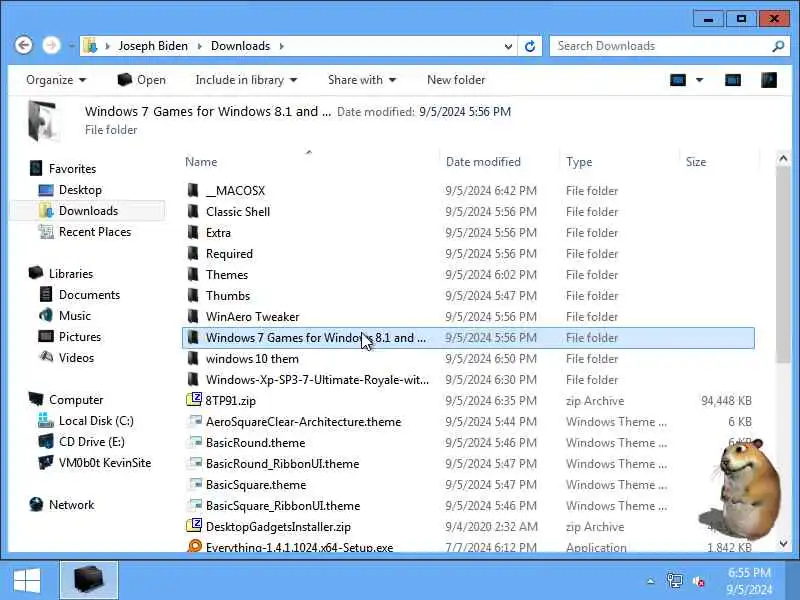800x600 pixels.
Task: Click the DesktopGadgetsInstaller.zip archive icon
Action: pos(194,526)
